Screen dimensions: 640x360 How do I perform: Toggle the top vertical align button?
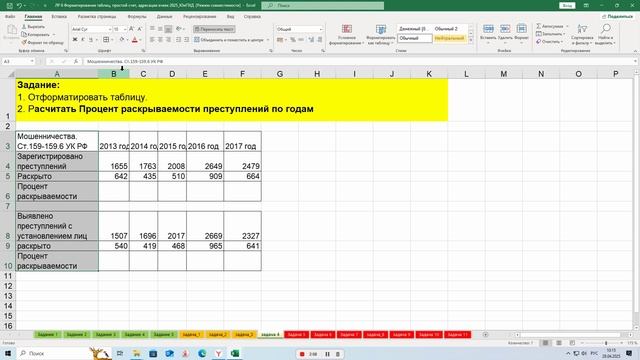(152, 29)
